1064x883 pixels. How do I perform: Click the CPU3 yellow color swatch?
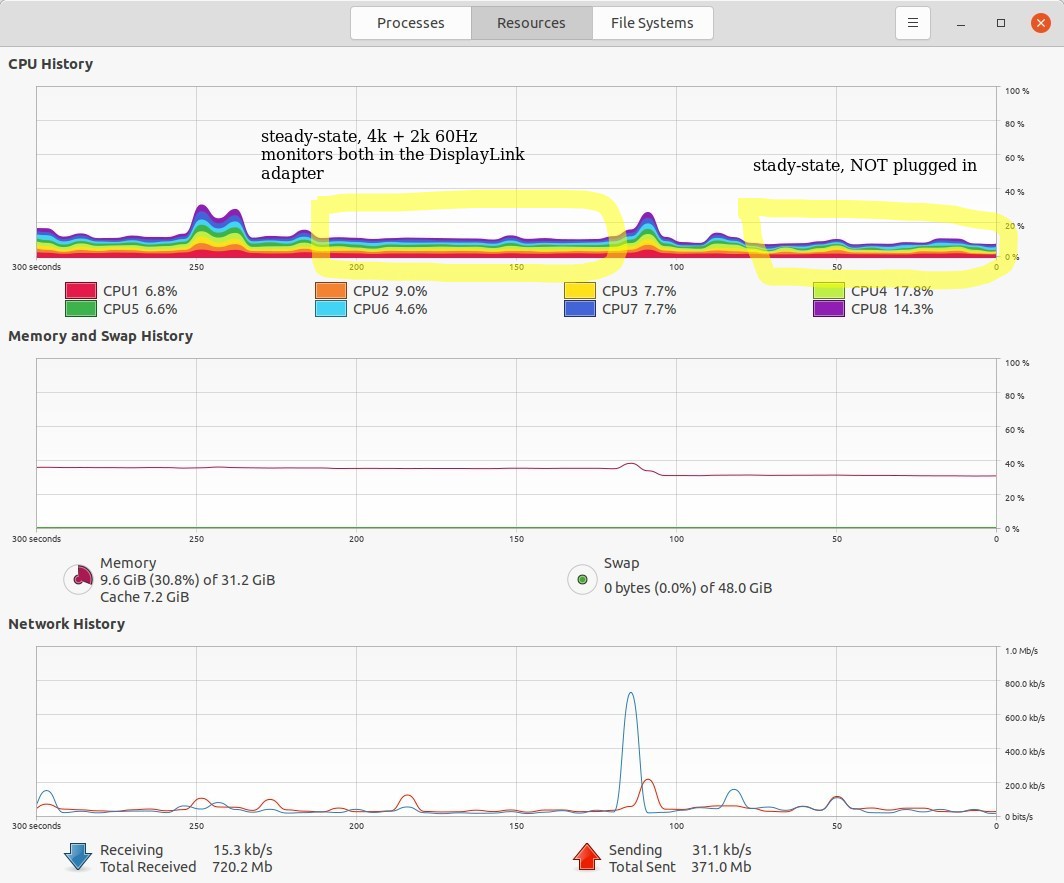click(579, 291)
